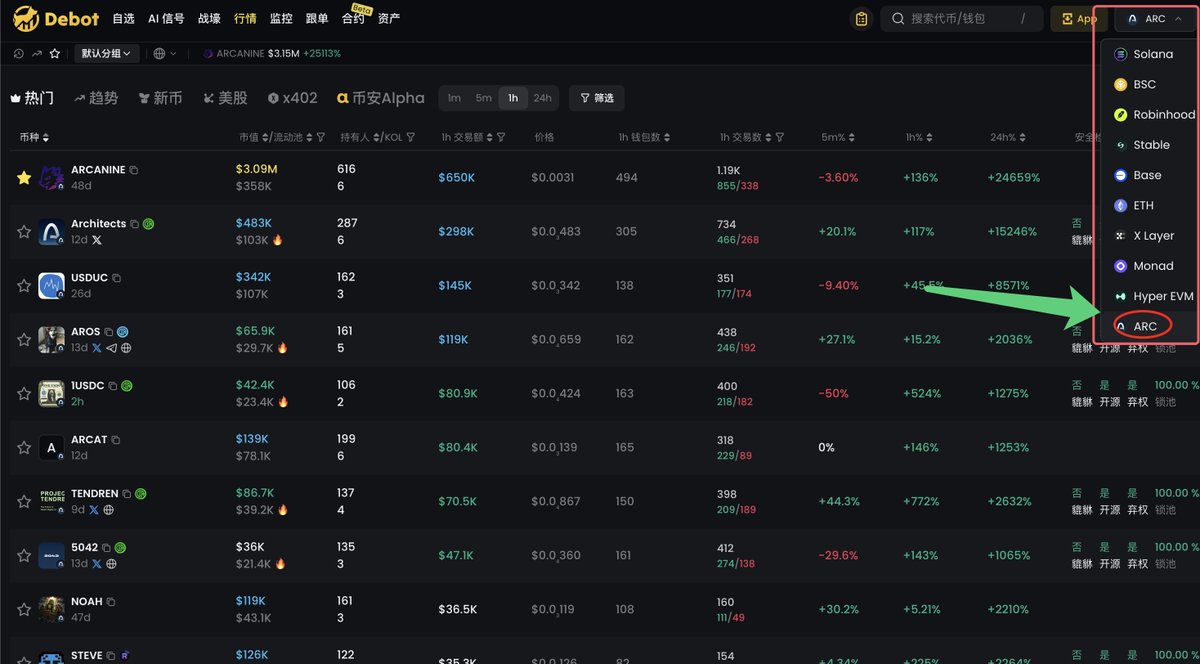1200x664 pixels.
Task: Copy the ARCAT contract address
Action: [x=116, y=440]
